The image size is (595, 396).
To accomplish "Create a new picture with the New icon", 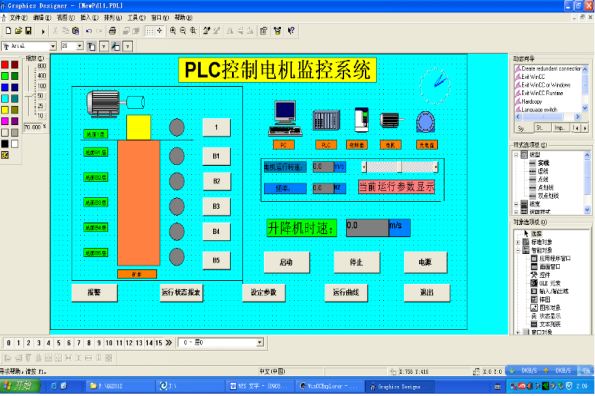I will click(8, 31).
